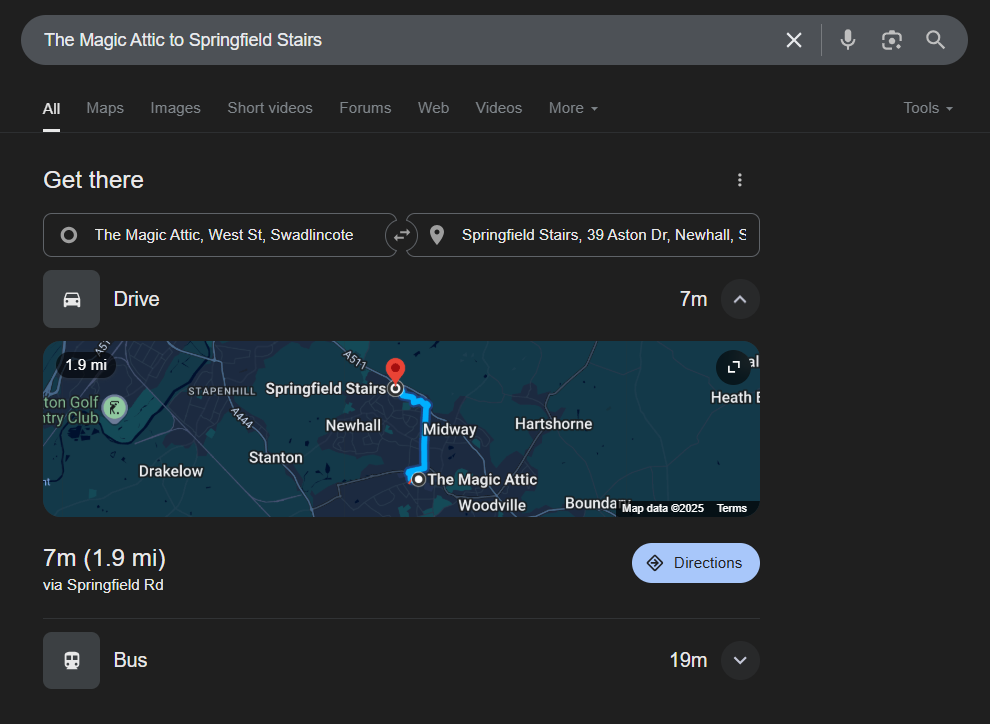Click the Bus 19m duration text
The image size is (990, 724).
(x=688, y=660)
